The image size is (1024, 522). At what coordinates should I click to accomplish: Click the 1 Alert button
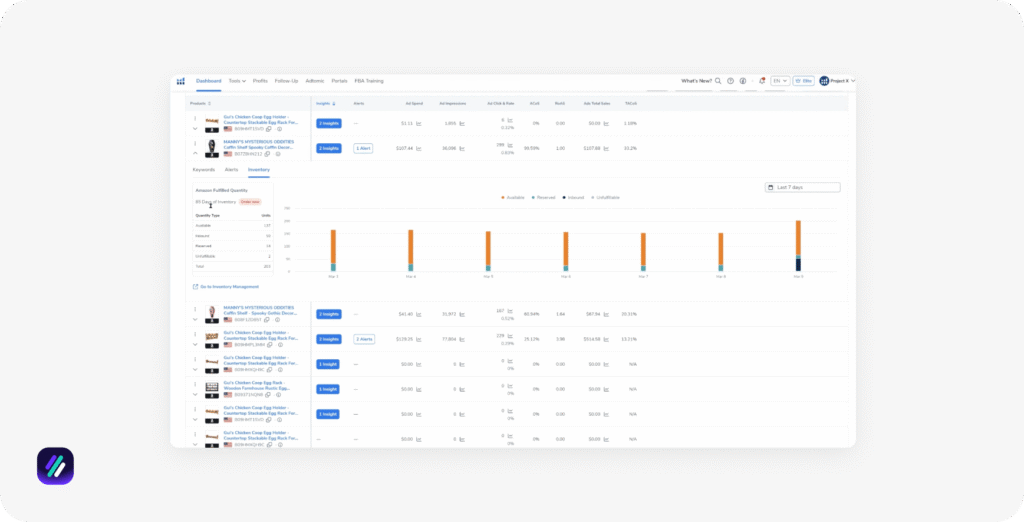click(x=363, y=148)
